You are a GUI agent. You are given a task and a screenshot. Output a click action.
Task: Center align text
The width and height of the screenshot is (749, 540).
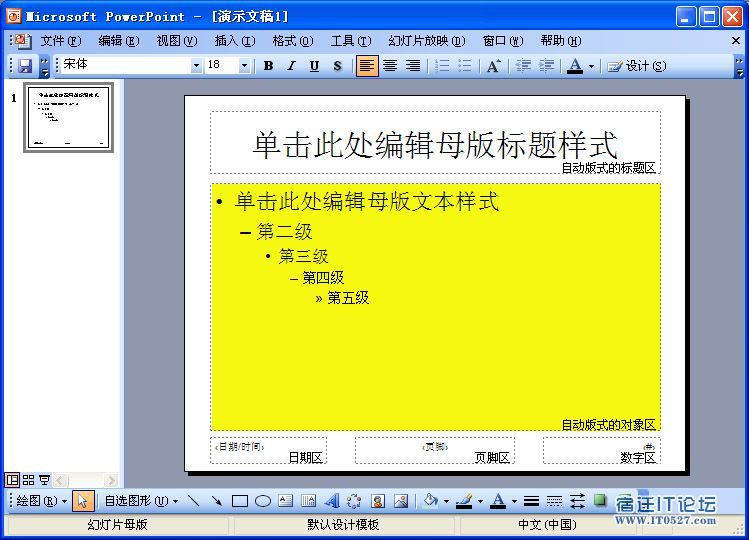(x=390, y=65)
